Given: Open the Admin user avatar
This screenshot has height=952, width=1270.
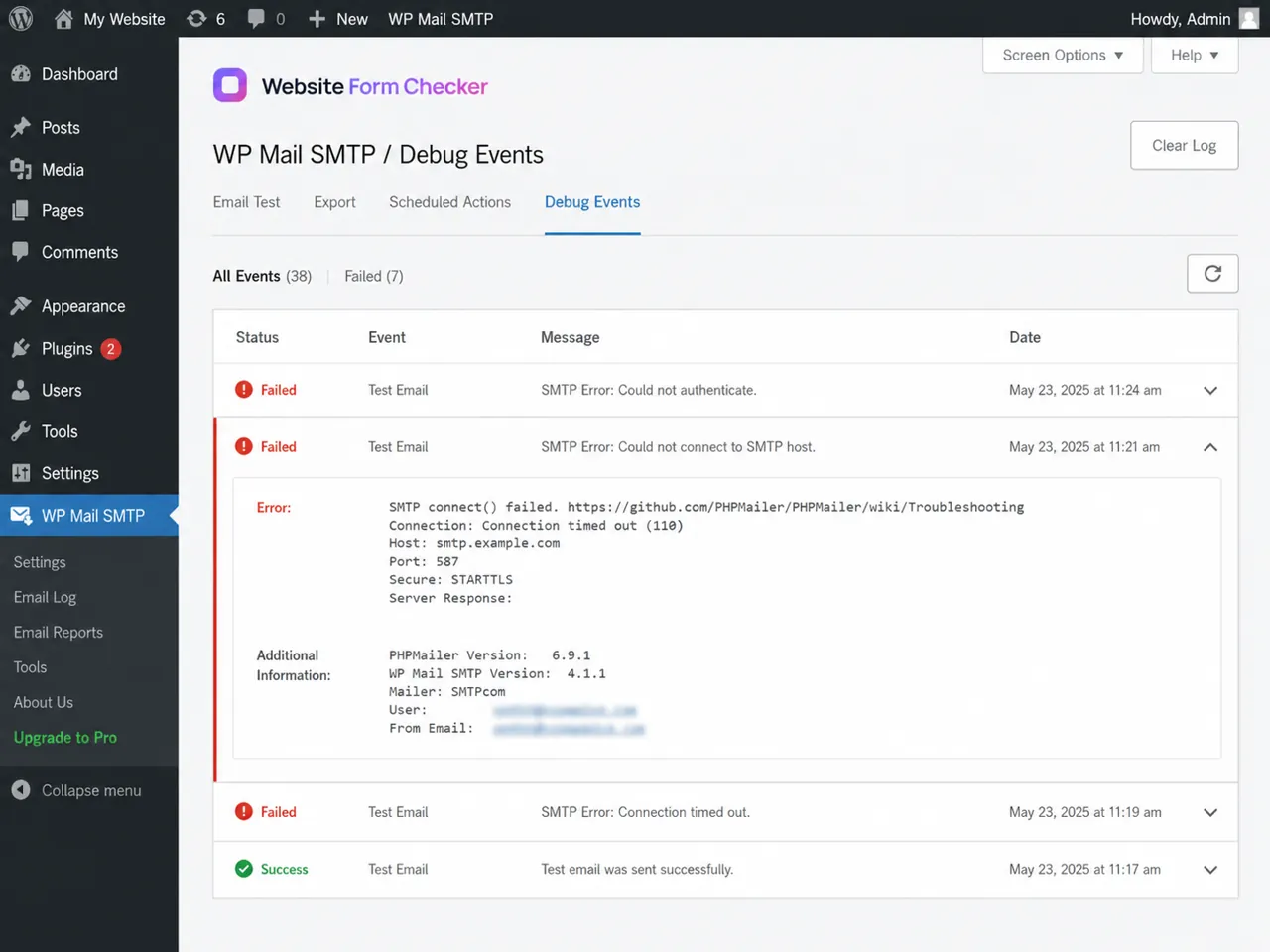Looking at the screenshot, I should pos(1249,19).
